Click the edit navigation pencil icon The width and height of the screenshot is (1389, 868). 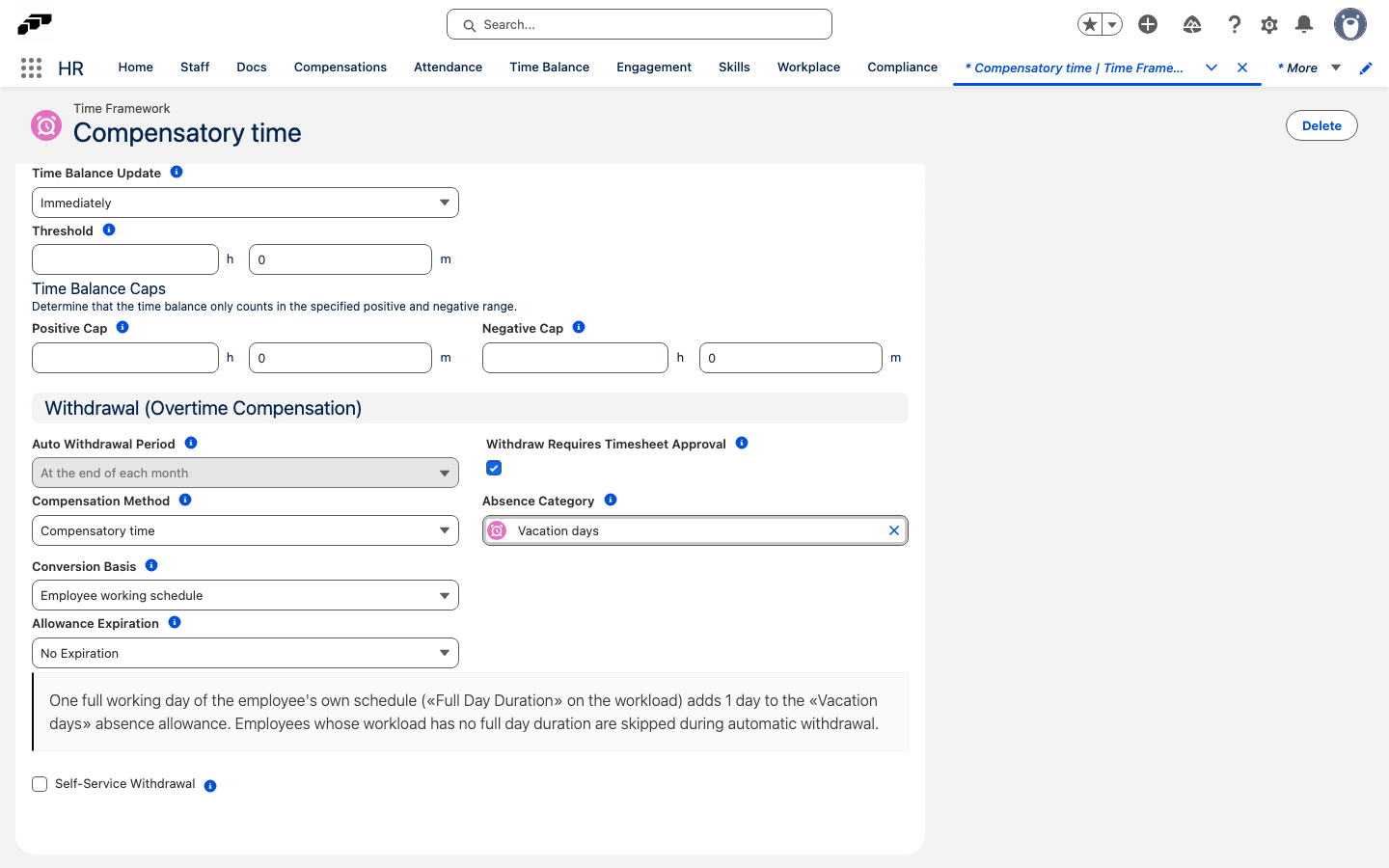[1366, 68]
